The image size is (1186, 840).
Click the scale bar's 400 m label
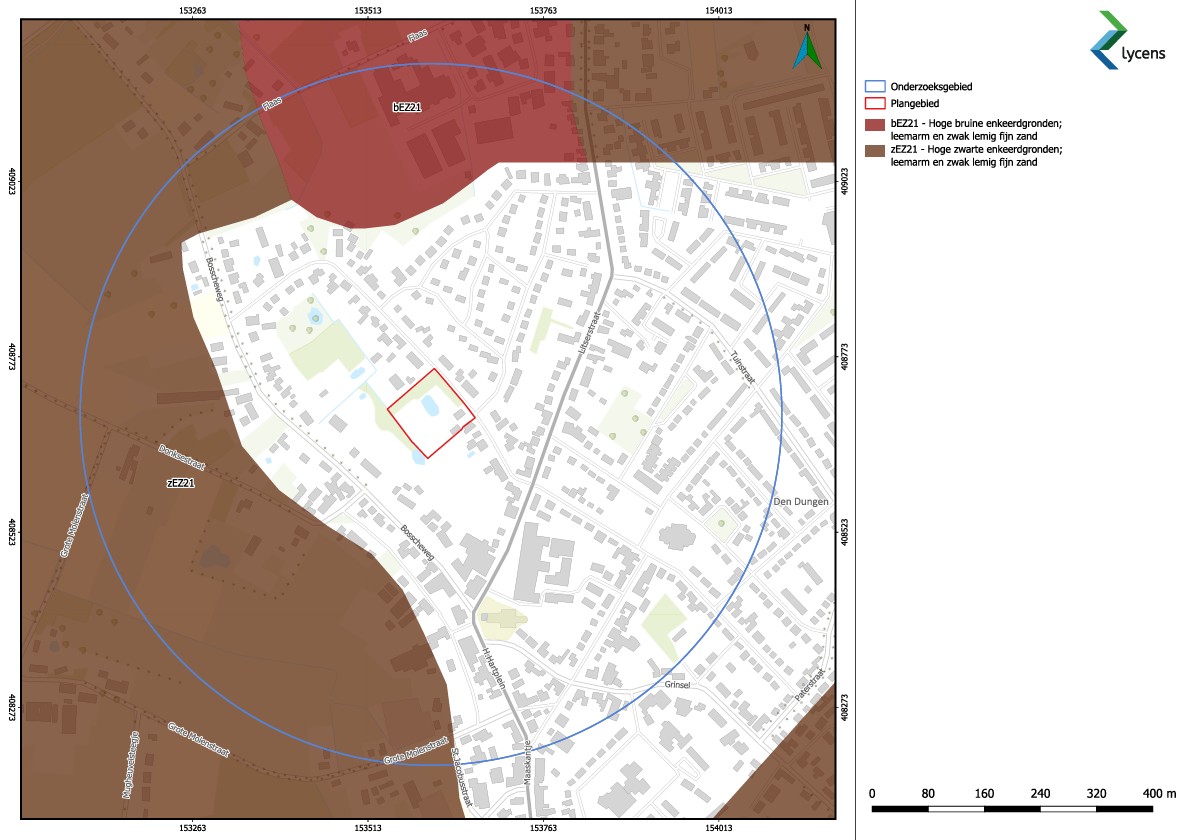point(1158,793)
